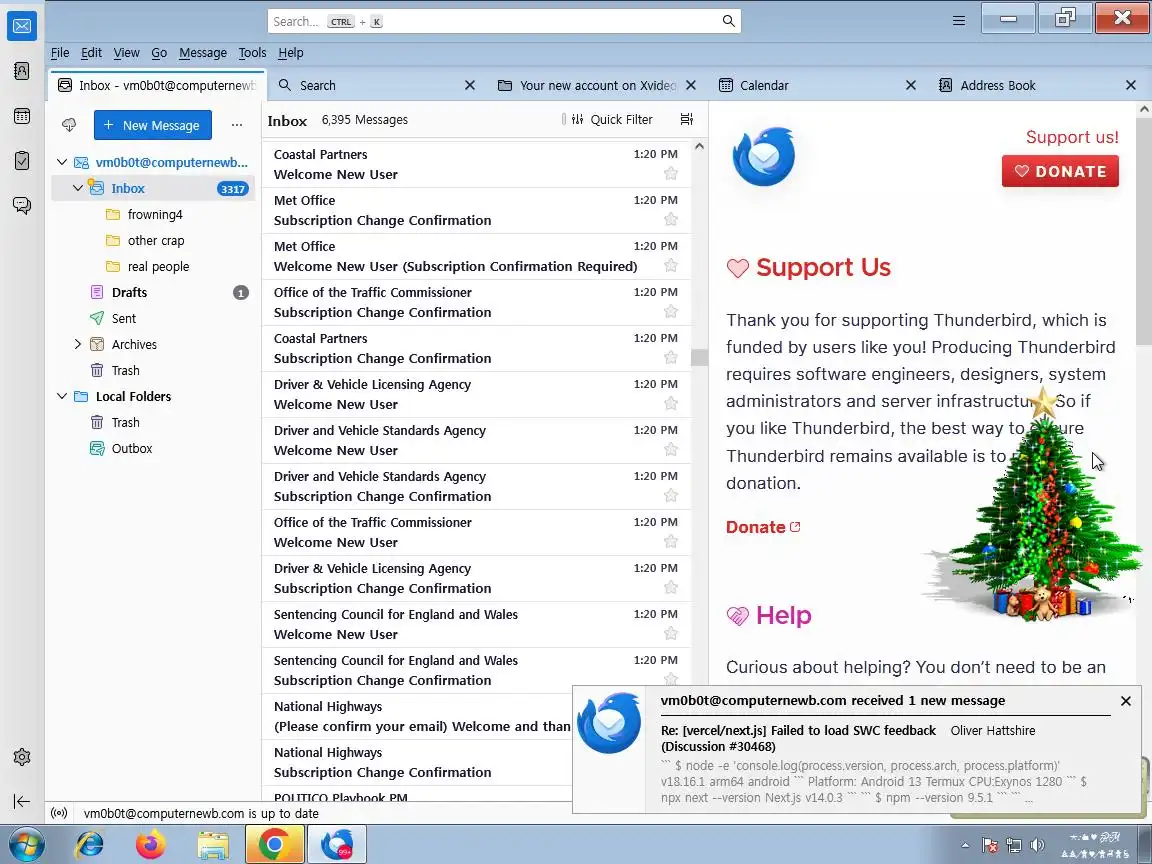This screenshot has height=864, width=1152.
Task: Click the Thunderbird logo in start page
Action: 763,156
